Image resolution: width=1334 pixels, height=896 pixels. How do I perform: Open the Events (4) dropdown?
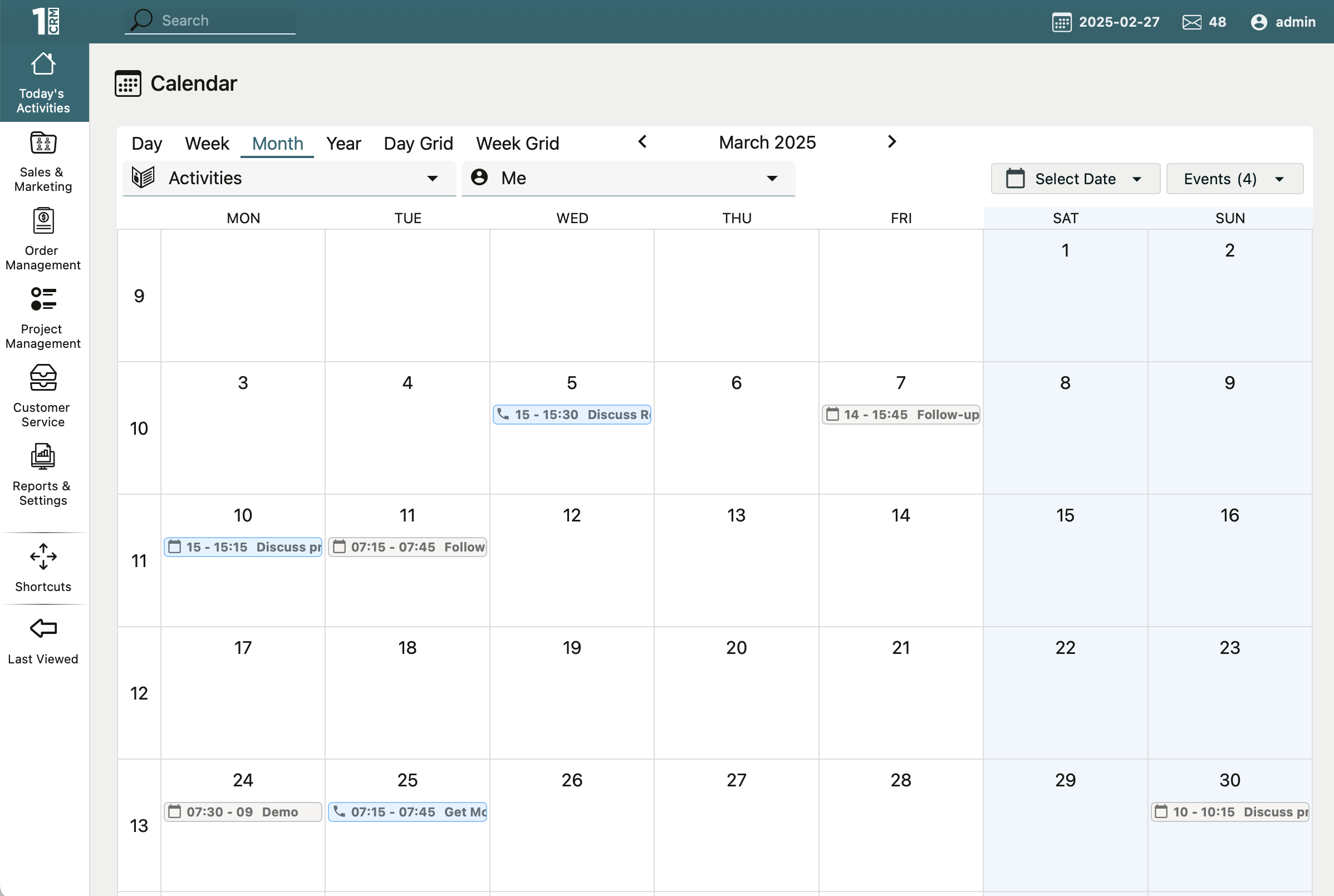tap(1234, 179)
